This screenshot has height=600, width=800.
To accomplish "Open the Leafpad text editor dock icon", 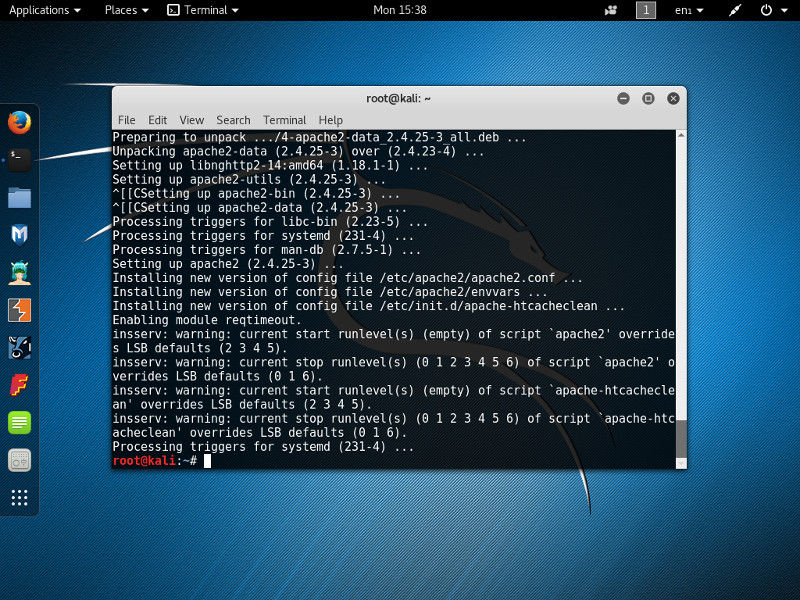I will (18, 422).
